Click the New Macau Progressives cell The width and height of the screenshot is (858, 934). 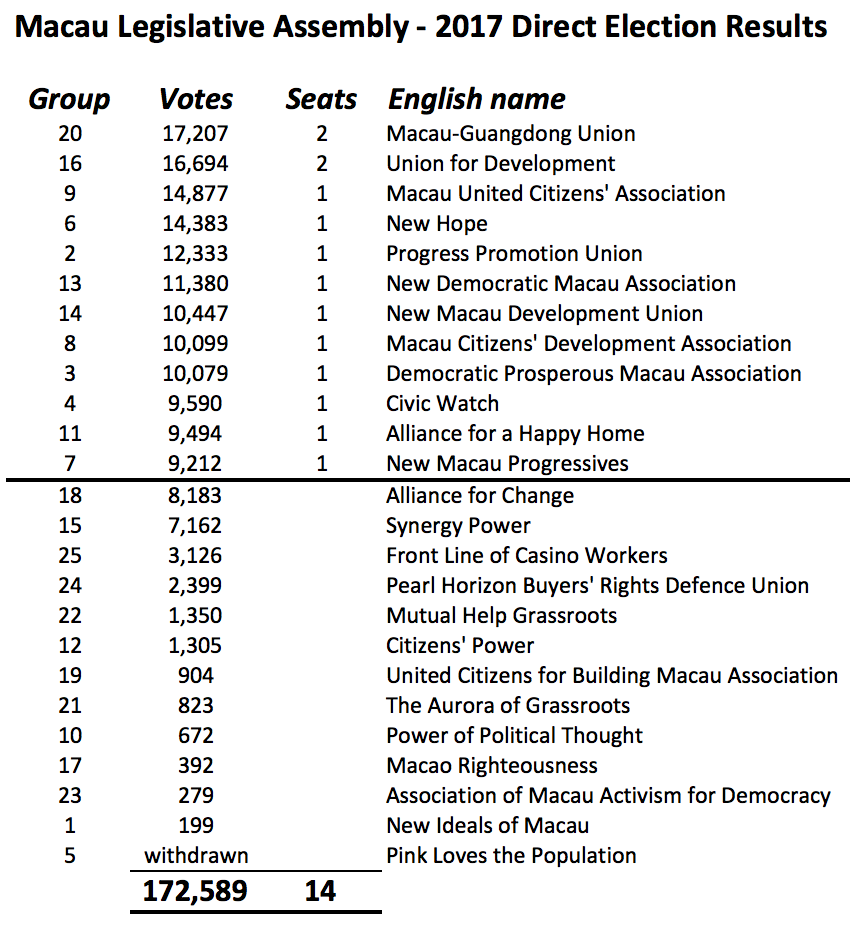pos(507,464)
